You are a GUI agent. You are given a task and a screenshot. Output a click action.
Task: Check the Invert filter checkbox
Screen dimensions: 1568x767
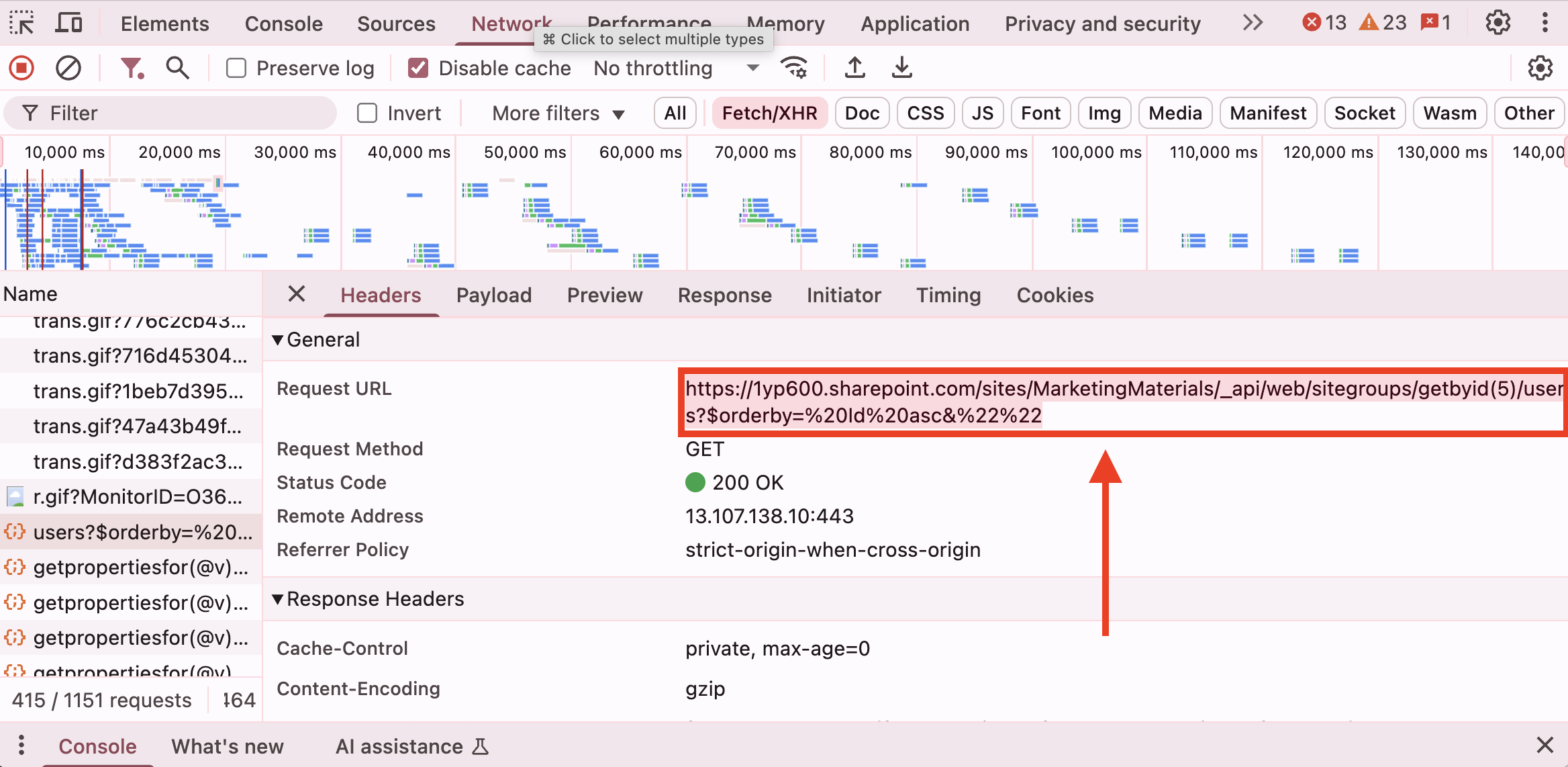(367, 113)
